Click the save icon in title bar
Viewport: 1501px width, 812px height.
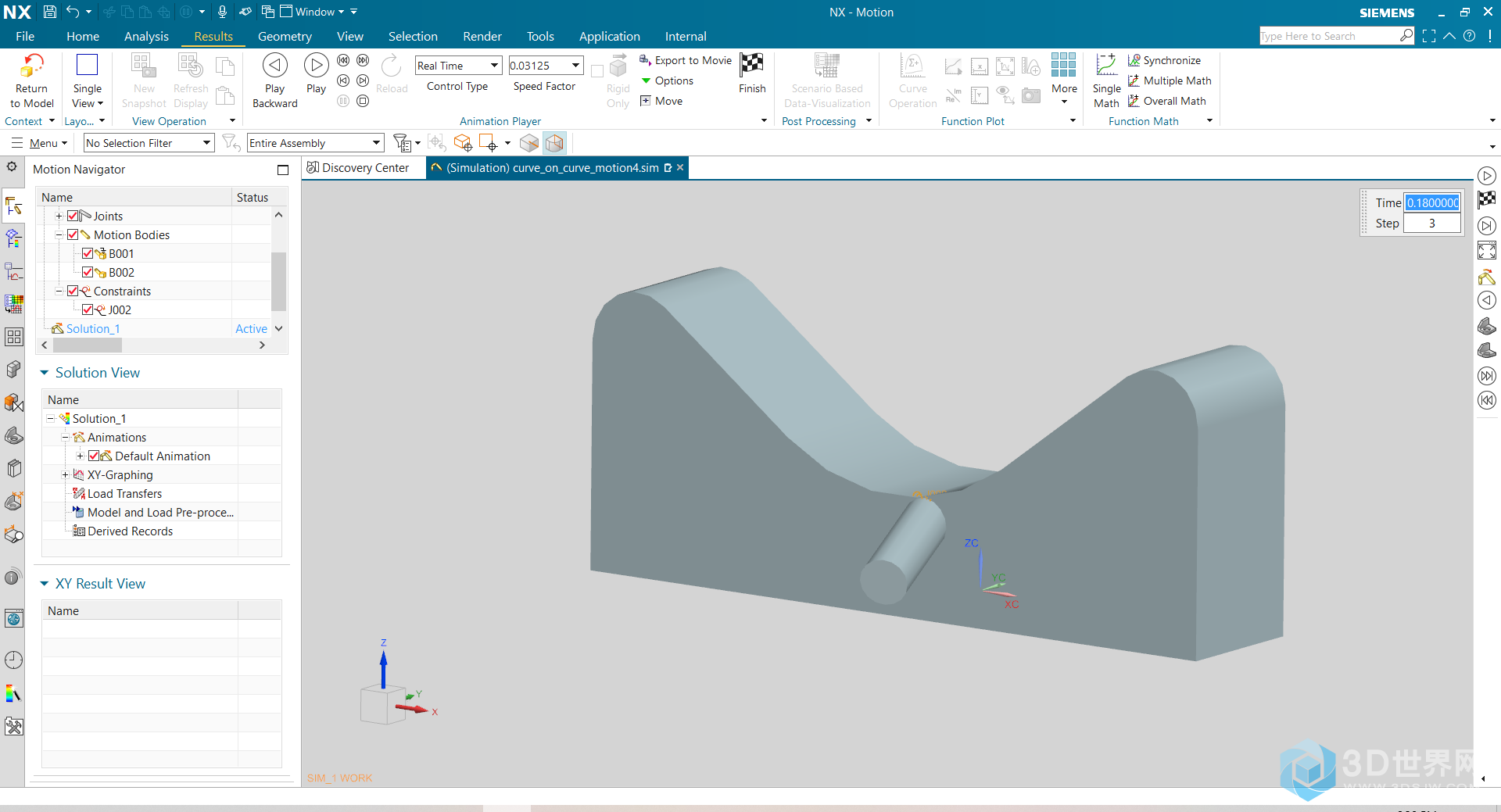[x=49, y=12]
